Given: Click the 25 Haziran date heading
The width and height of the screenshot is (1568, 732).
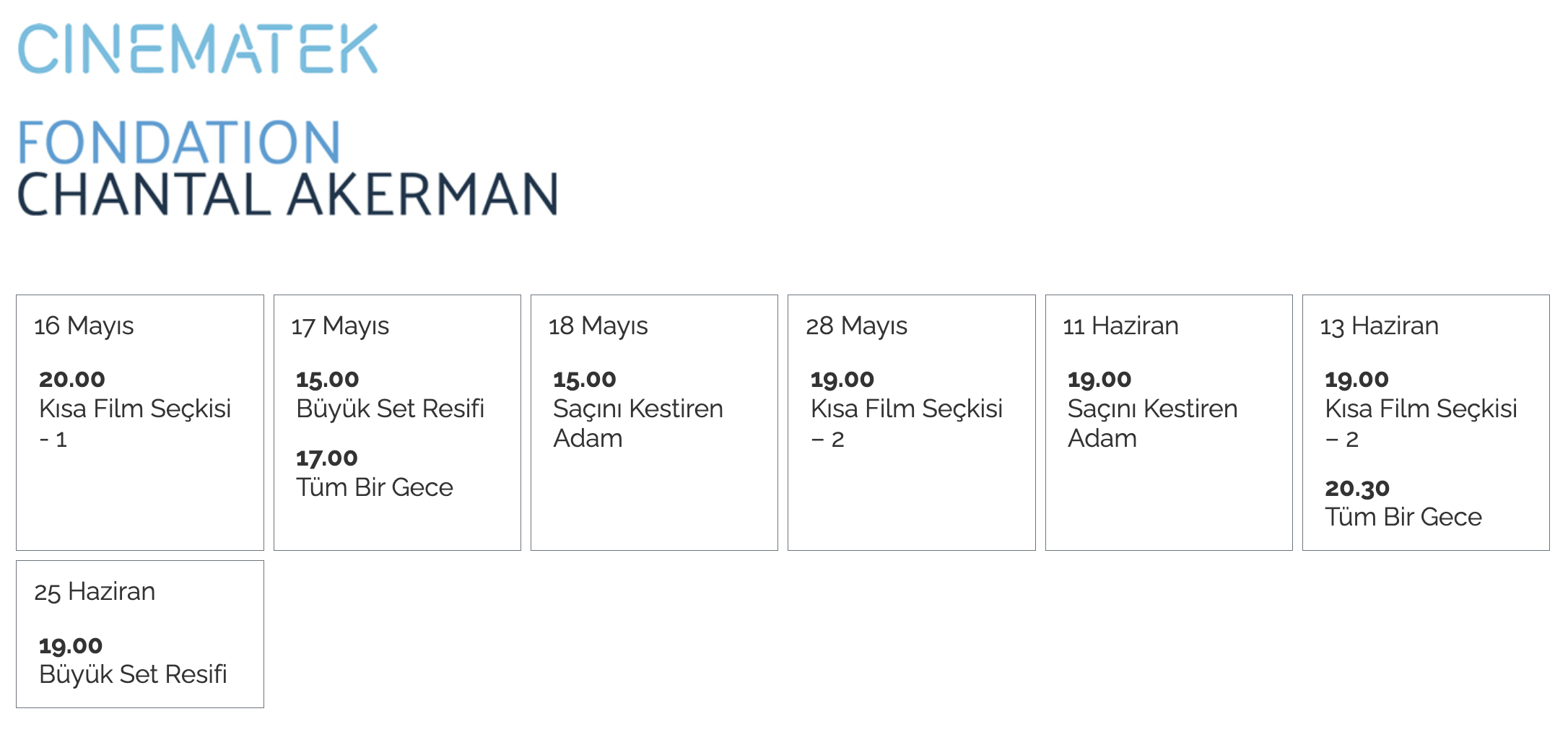Looking at the screenshot, I should pyautogui.click(x=95, y=592).
